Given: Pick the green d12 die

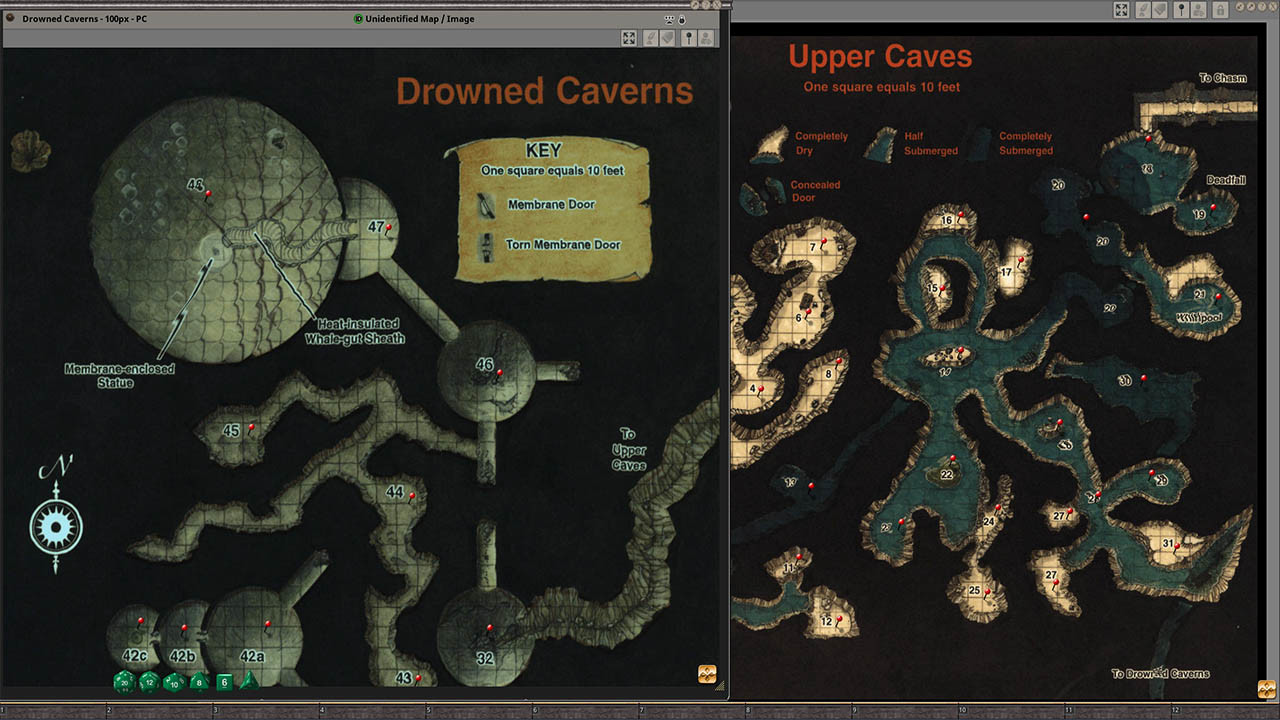Looking at the screenshot, I should (149, 682).
